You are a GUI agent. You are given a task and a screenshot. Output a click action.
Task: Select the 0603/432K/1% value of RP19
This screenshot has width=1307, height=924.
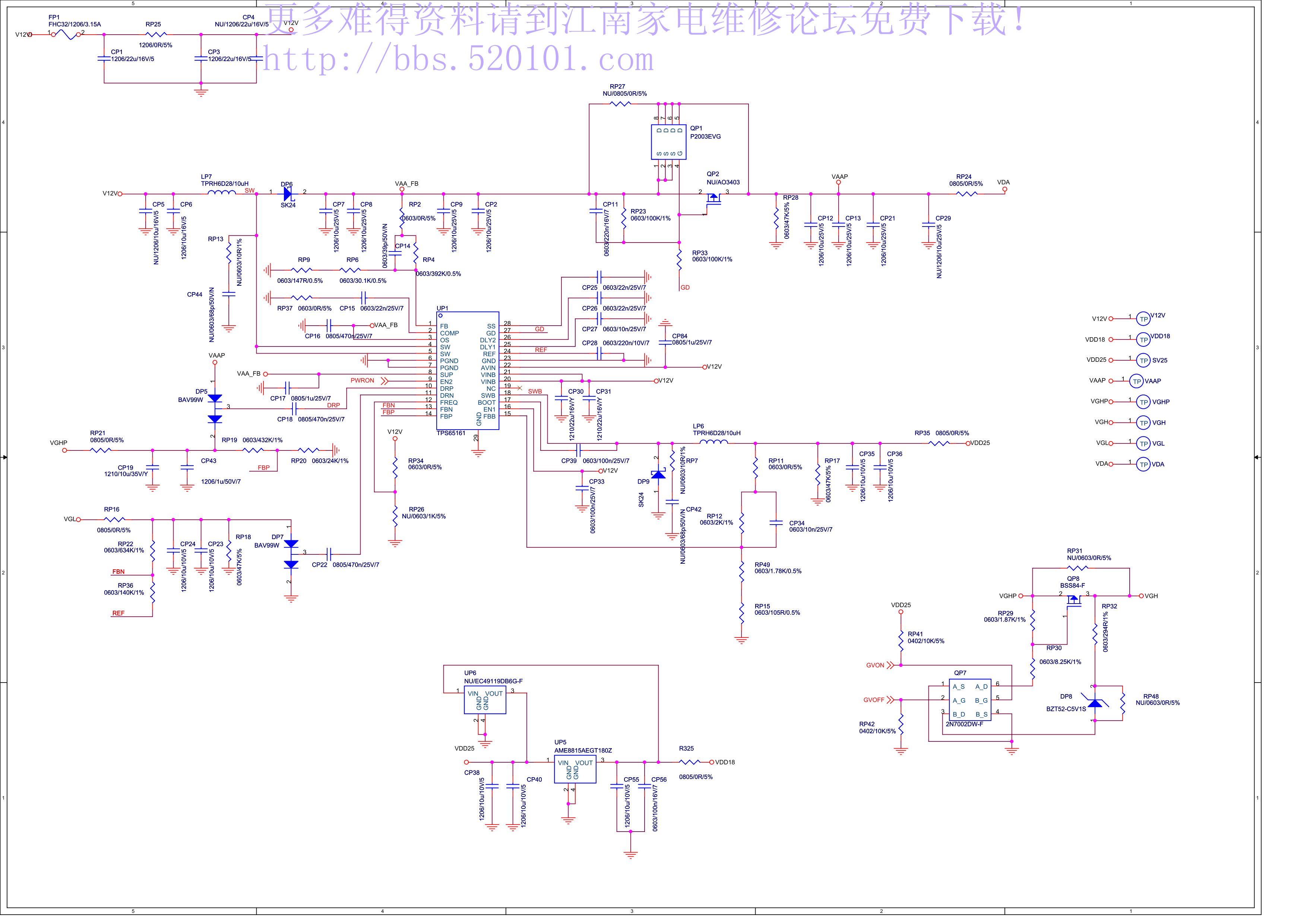262,441
